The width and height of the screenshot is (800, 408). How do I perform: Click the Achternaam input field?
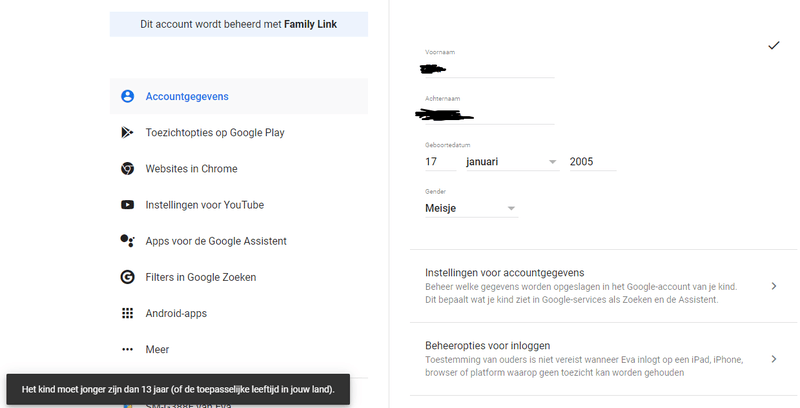tap(489, 115)
